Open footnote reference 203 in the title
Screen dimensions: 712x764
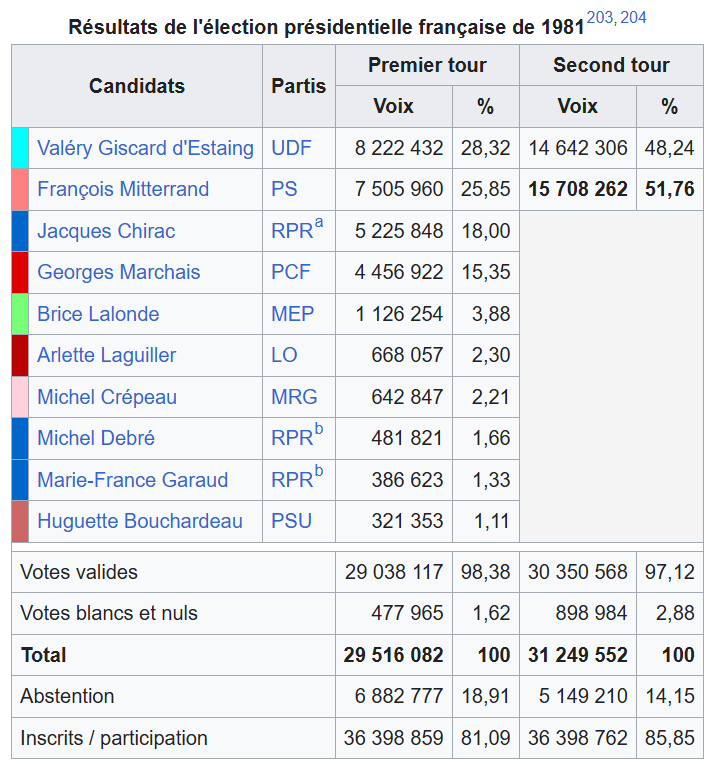point(599,18)
